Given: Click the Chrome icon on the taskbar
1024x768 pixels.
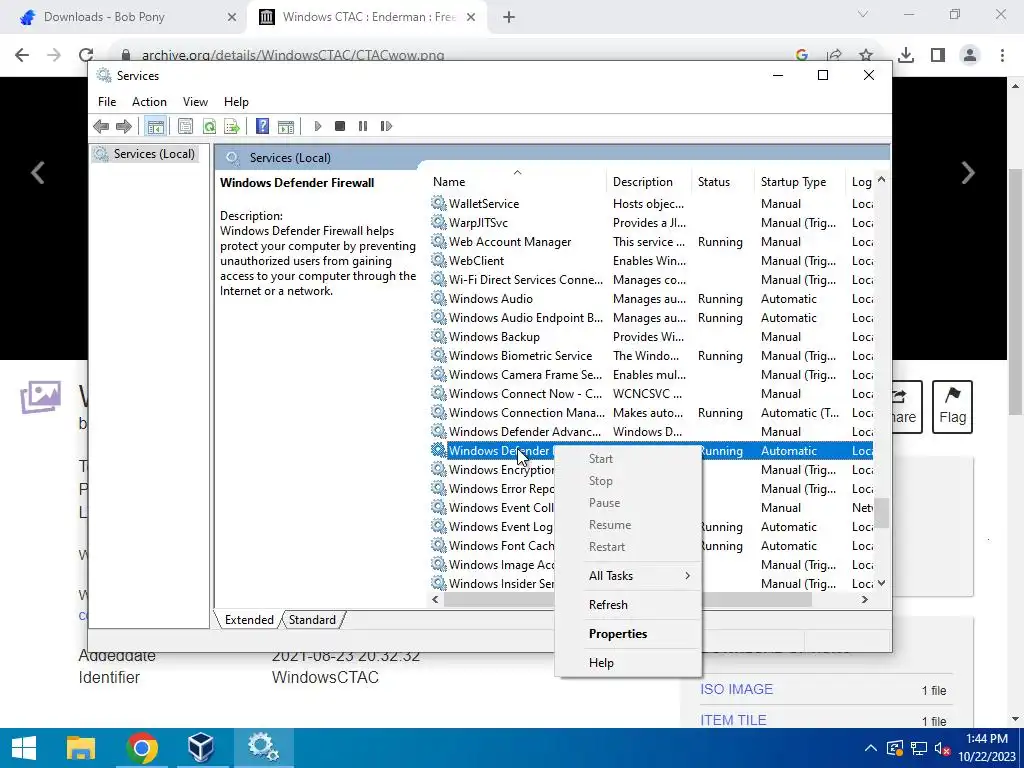Looking at the screenshot, I should pyautogui.click(x=141, y=748).
